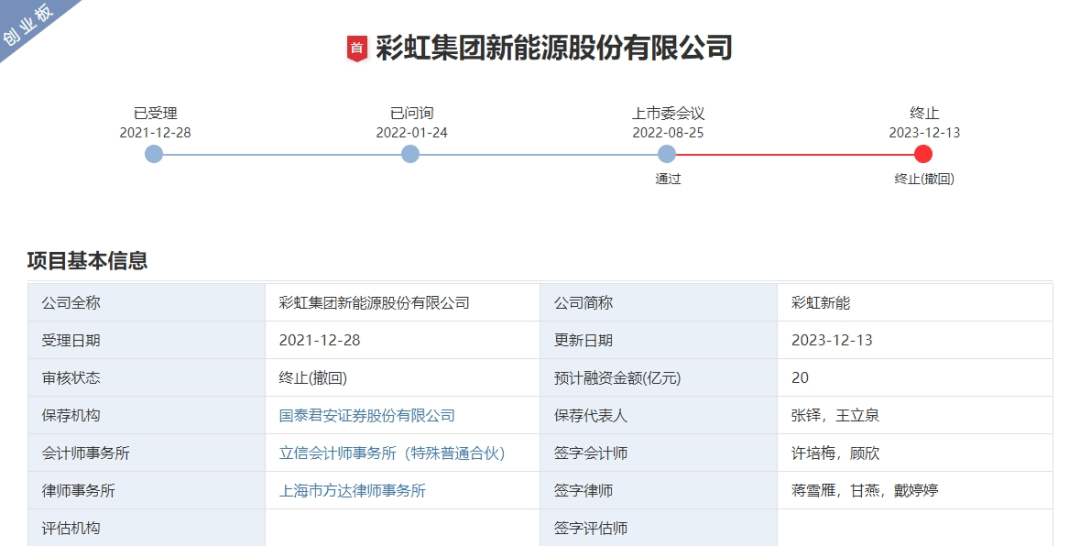Image resolution: width=1080 pixels, height=546 pixels.
Task: Click the date 2021-12-28 under 已受理
Action: click(155, 133)
